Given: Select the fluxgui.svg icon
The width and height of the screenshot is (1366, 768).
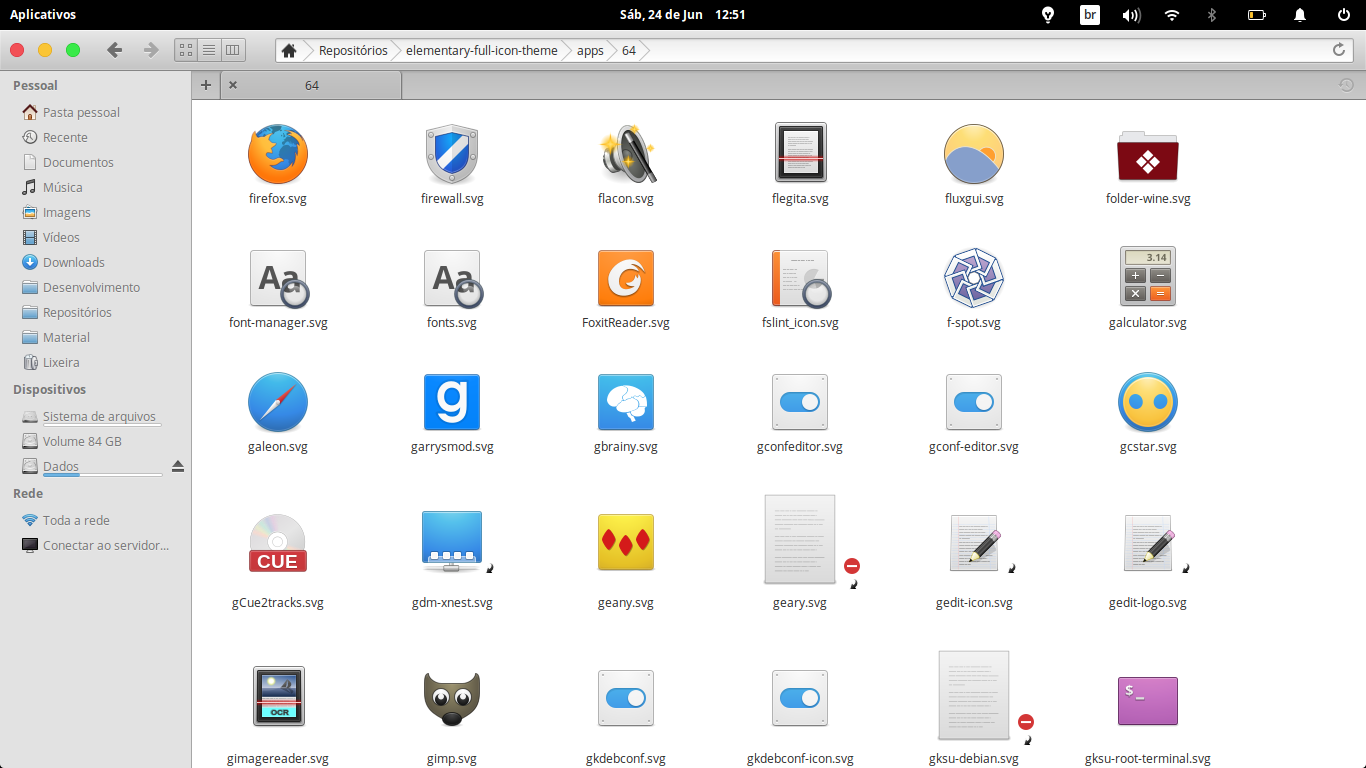Looking at the screenshot, I should coord(974,154).
